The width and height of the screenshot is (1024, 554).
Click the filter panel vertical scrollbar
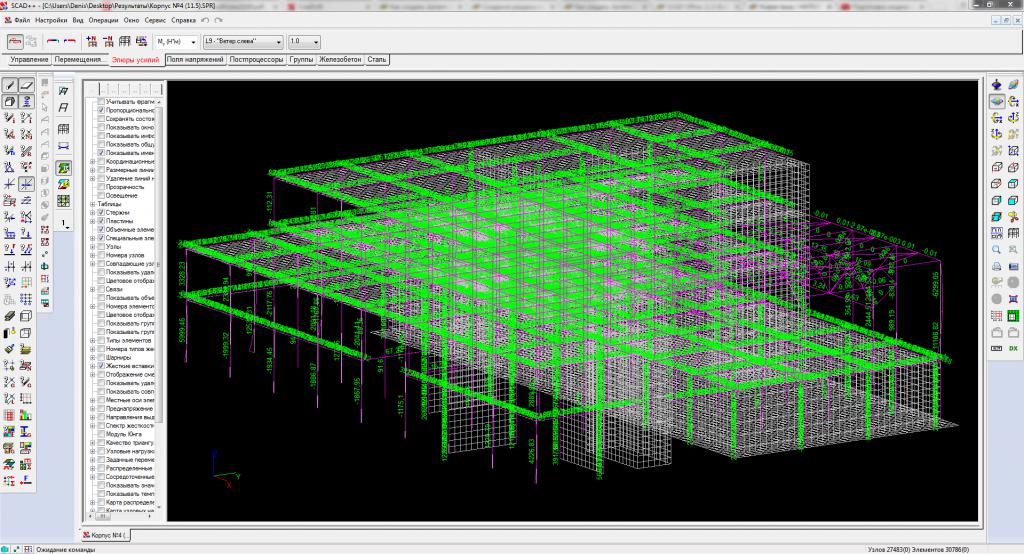[161, 300]
